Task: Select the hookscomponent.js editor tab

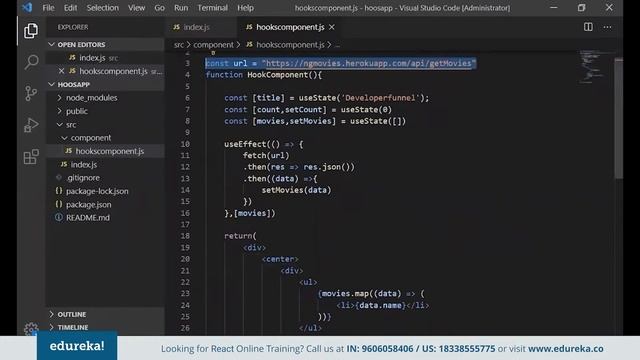Action: pyautogui.click(x=290, y=27)
